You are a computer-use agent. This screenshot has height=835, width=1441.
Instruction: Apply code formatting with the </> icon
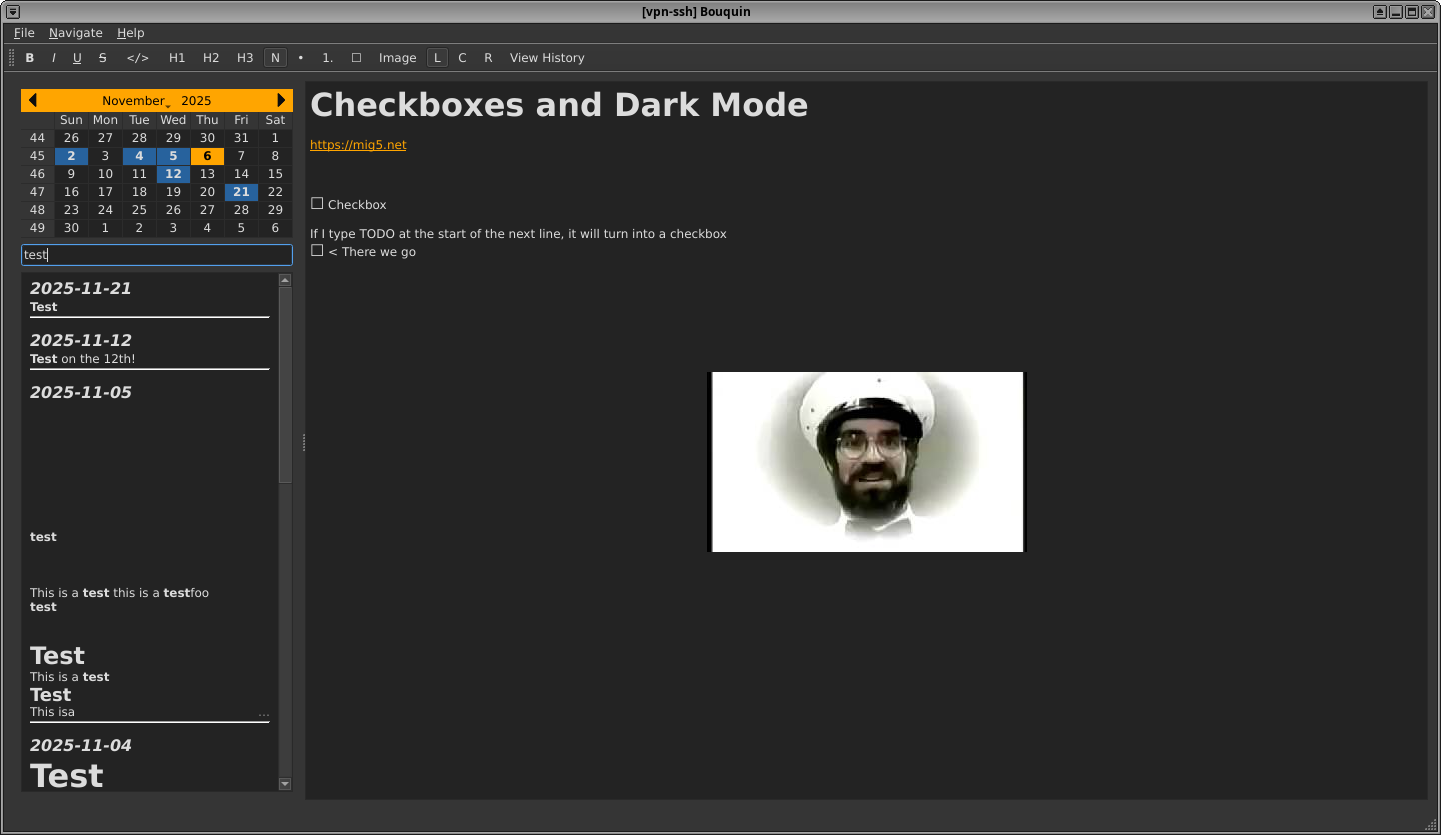[x=137, y=57]
